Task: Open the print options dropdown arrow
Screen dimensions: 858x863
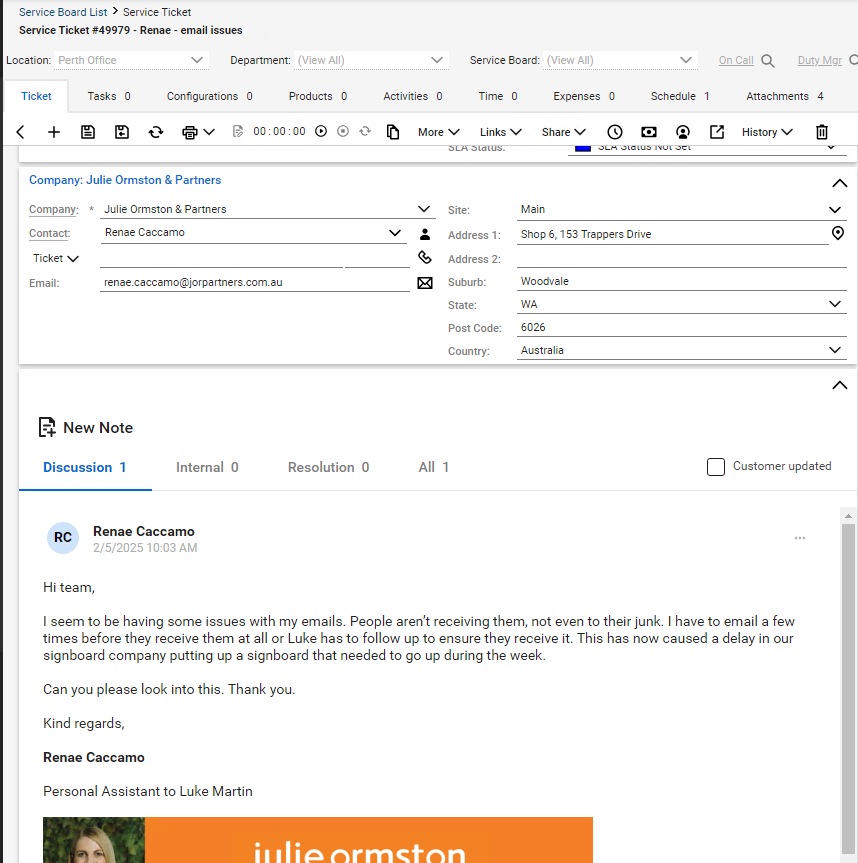Action: [209, 132]
